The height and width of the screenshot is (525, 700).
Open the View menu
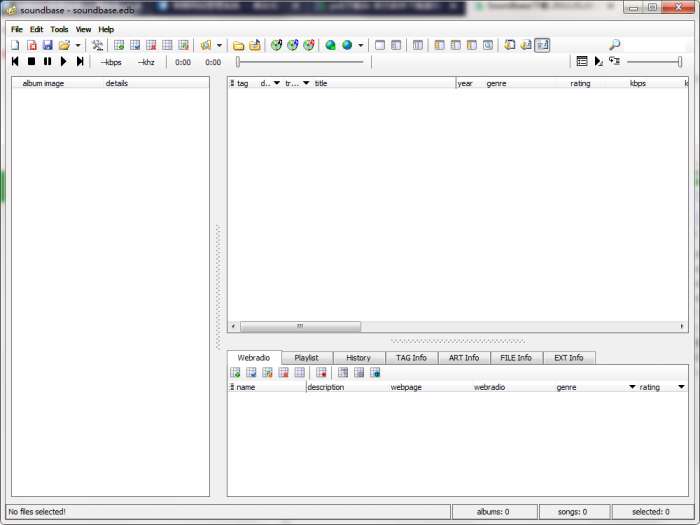[83, 29]
